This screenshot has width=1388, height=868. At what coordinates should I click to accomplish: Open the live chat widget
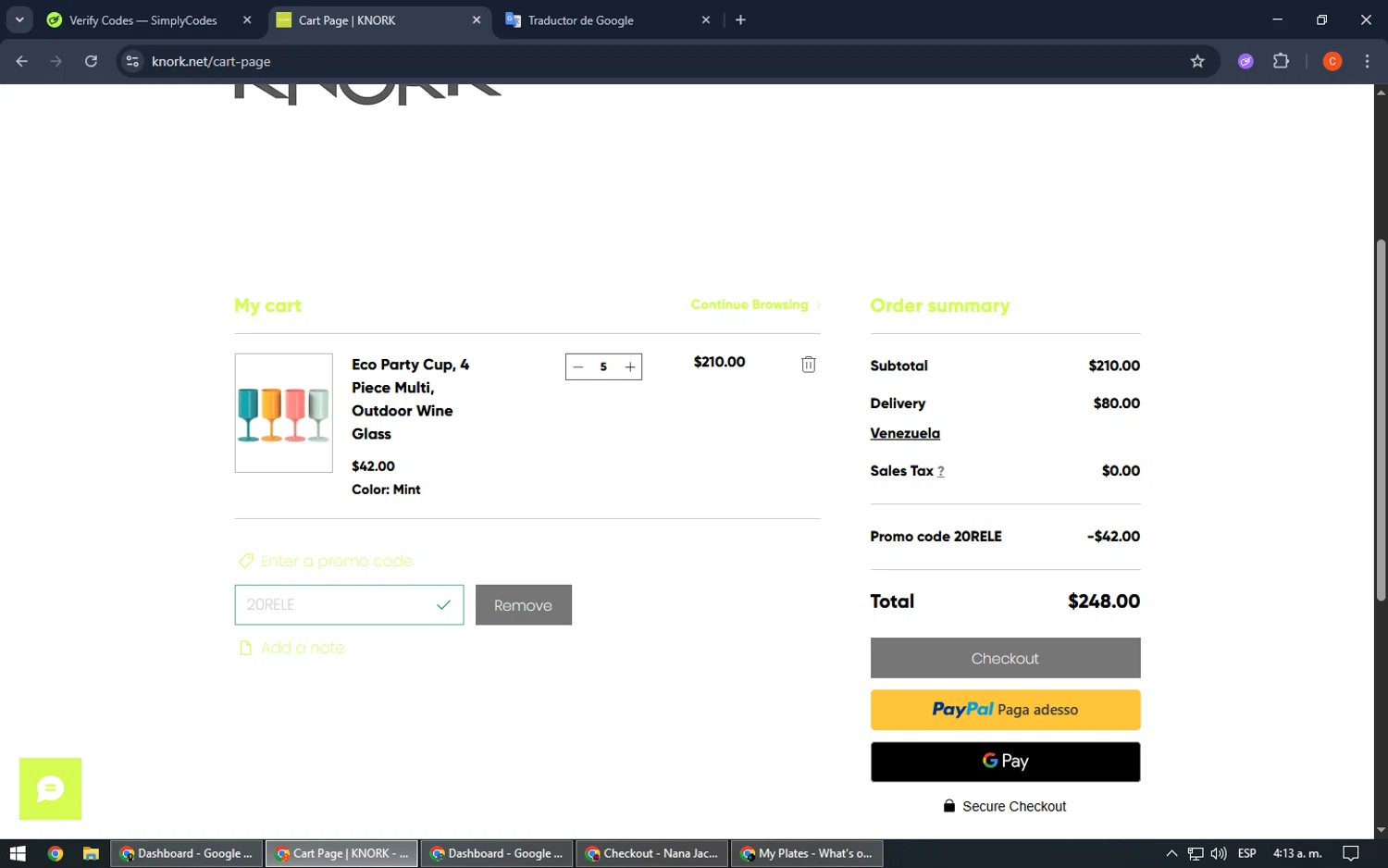coord(51,789)
